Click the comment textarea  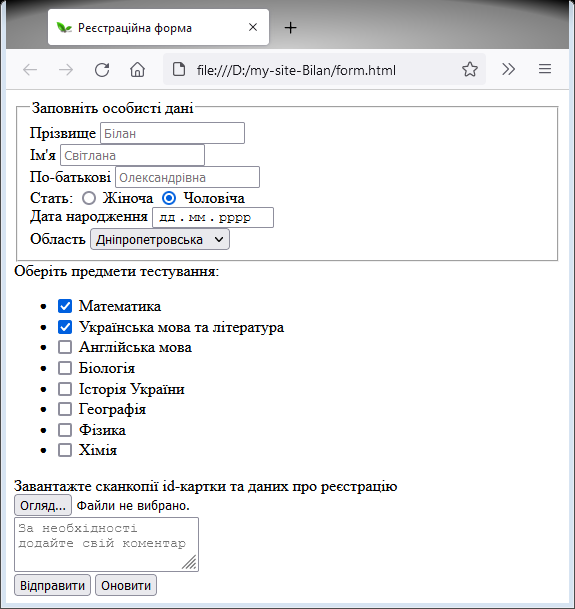(106, 544)
